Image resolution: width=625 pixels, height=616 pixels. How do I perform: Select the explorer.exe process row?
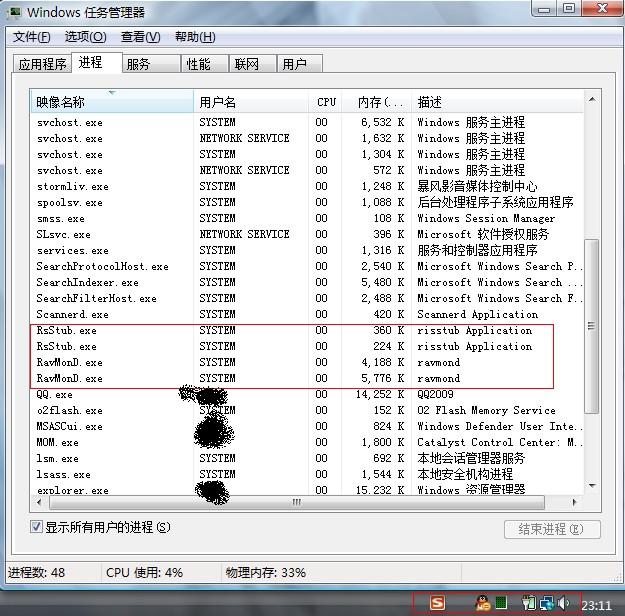tap(307, 489)
